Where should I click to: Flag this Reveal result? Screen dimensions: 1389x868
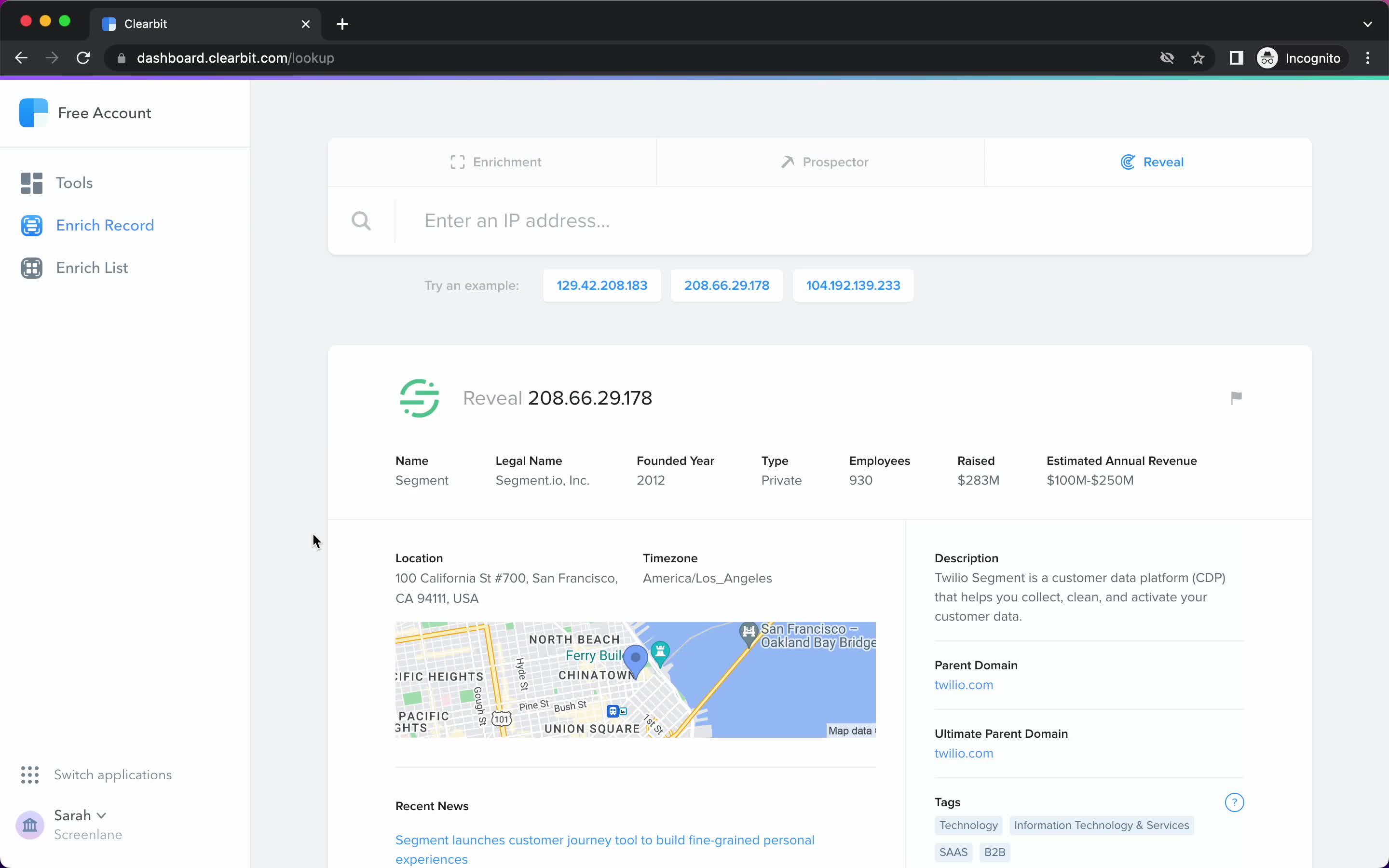click(x=1236, y=397)
